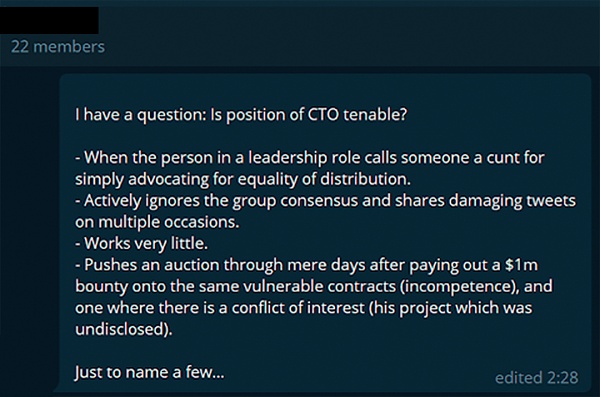Click line starting "- Pushes an auction"

[x=307, y=265]
